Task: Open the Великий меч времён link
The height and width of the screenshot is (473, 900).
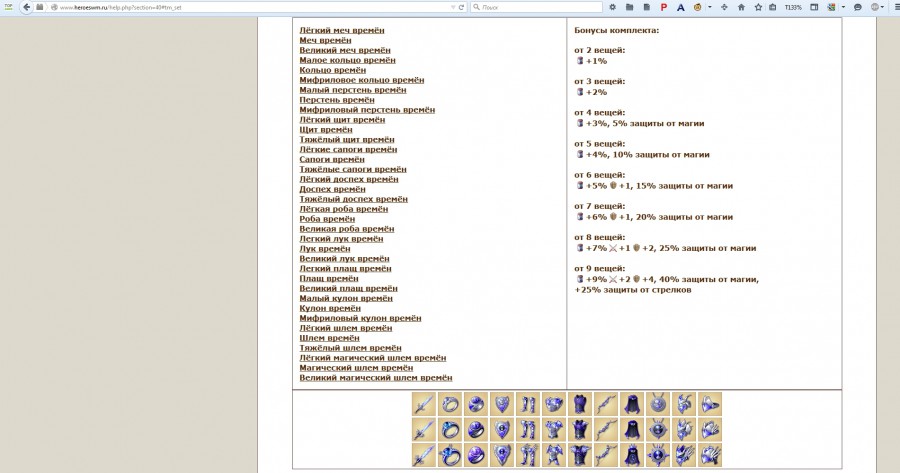Action: 345,50
